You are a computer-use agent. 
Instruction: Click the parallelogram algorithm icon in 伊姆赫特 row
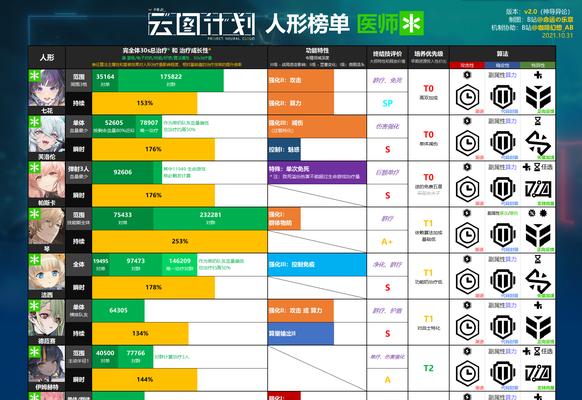pos(538,374)
